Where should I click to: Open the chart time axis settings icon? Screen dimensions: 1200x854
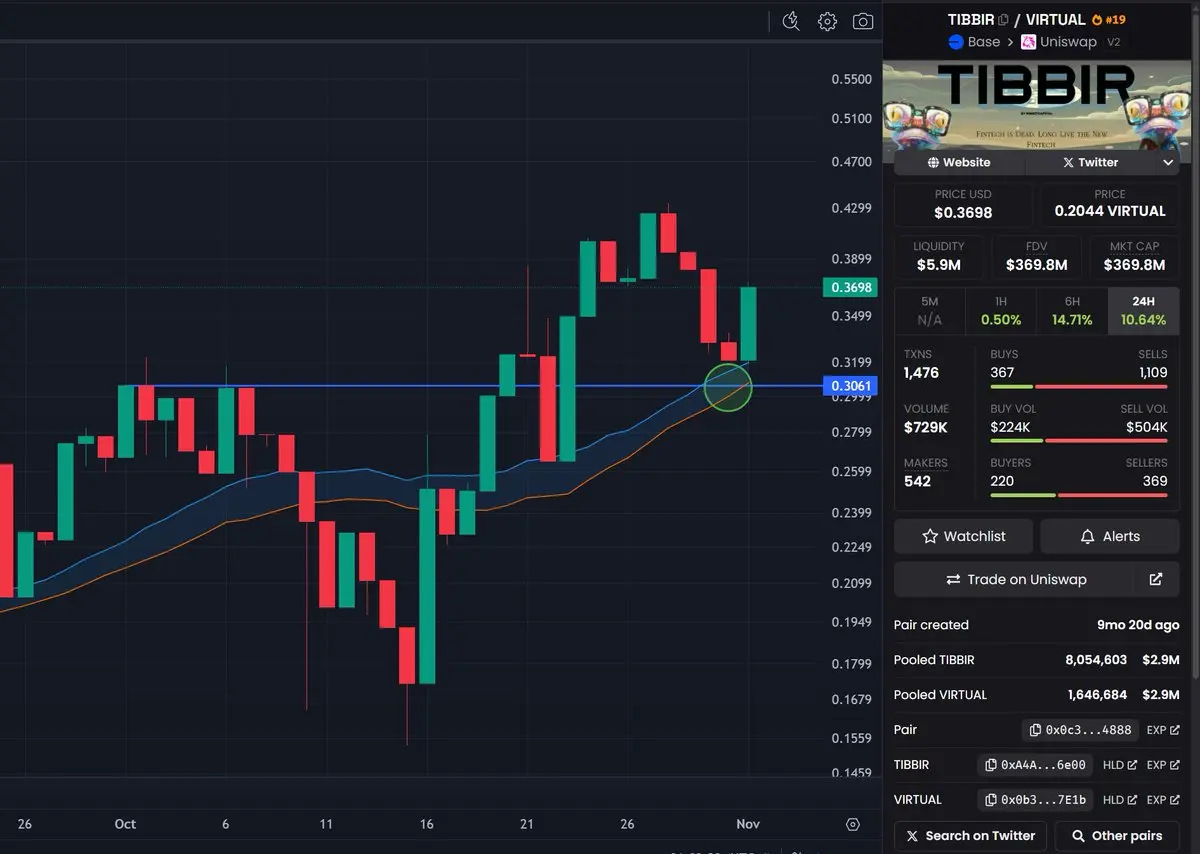point(853,825)
